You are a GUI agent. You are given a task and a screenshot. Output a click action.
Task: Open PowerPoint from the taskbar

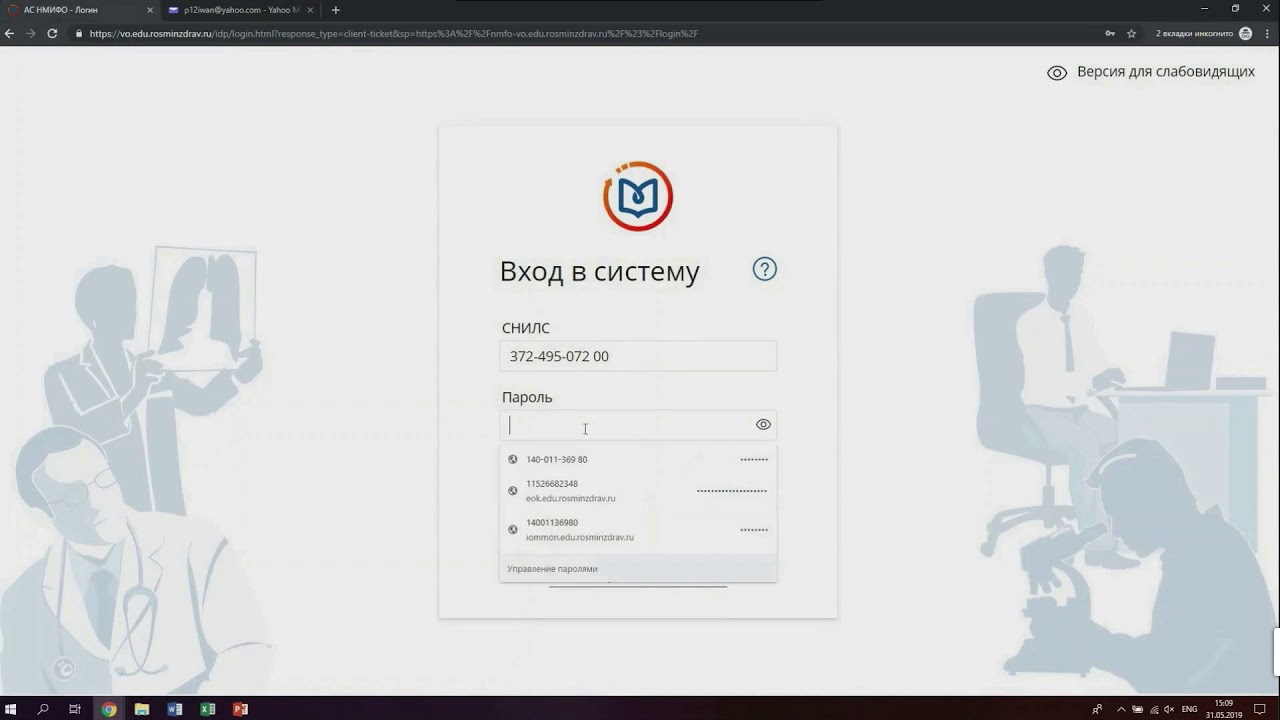pos(240,709)
